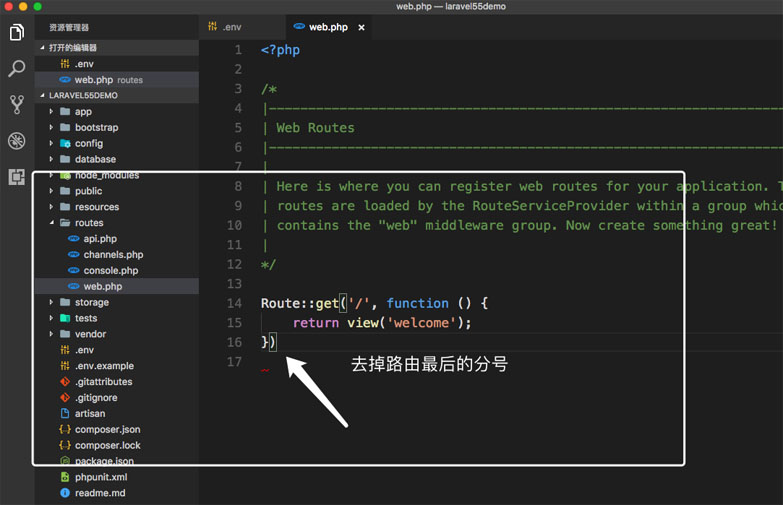Select web.php in routes folder
Viewport: 783px width, 505px height.
tap(117, 286)
